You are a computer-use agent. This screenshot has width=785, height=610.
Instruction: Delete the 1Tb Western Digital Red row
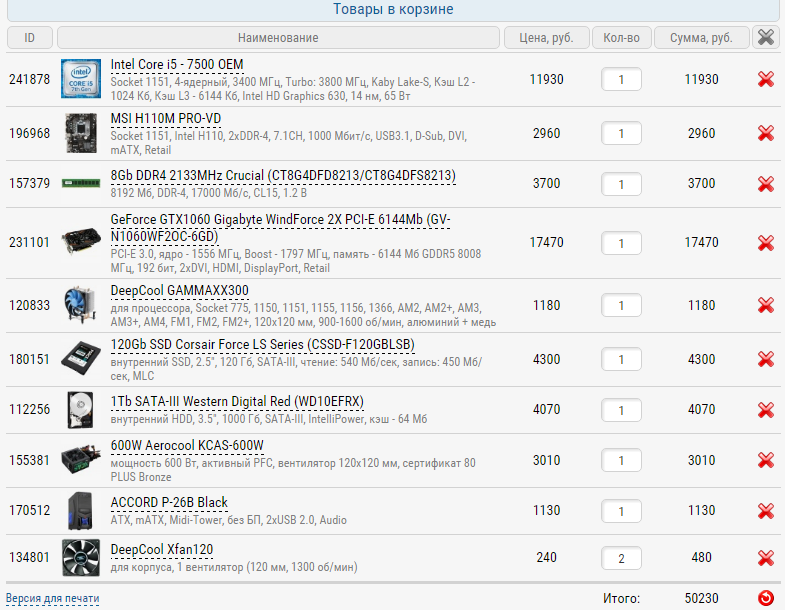[x=765, y=410]
